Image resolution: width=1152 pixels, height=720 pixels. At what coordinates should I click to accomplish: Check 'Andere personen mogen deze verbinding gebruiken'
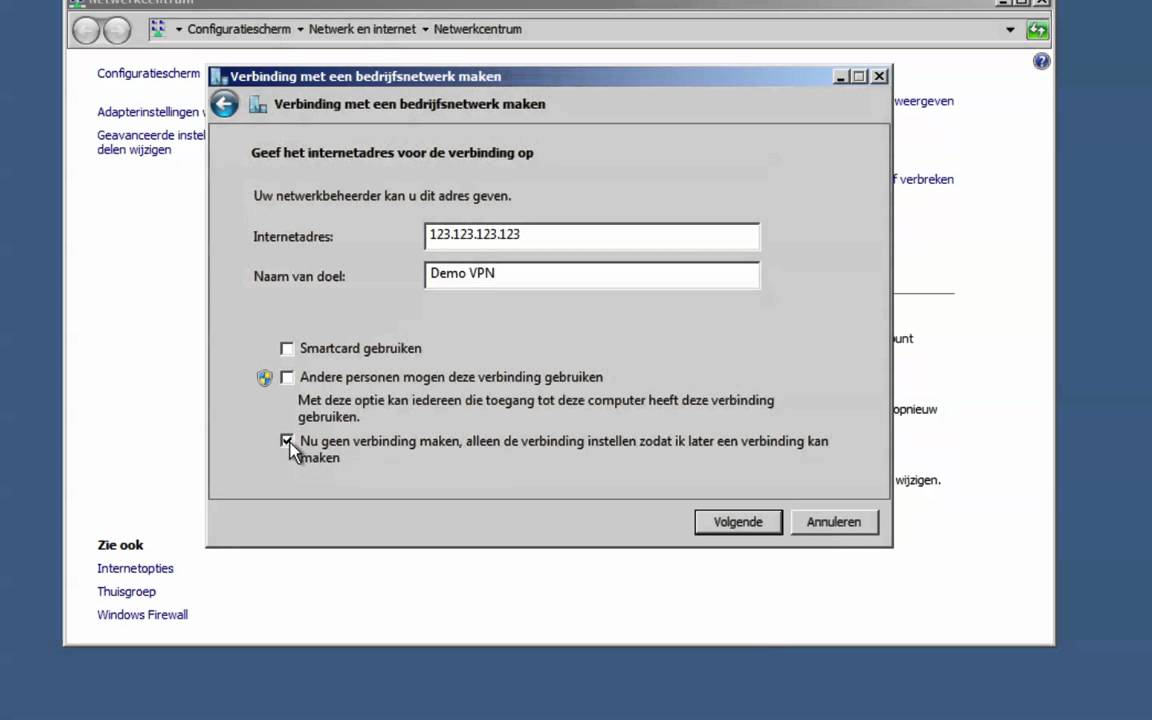pyautogui.click(x=287, y=377)
